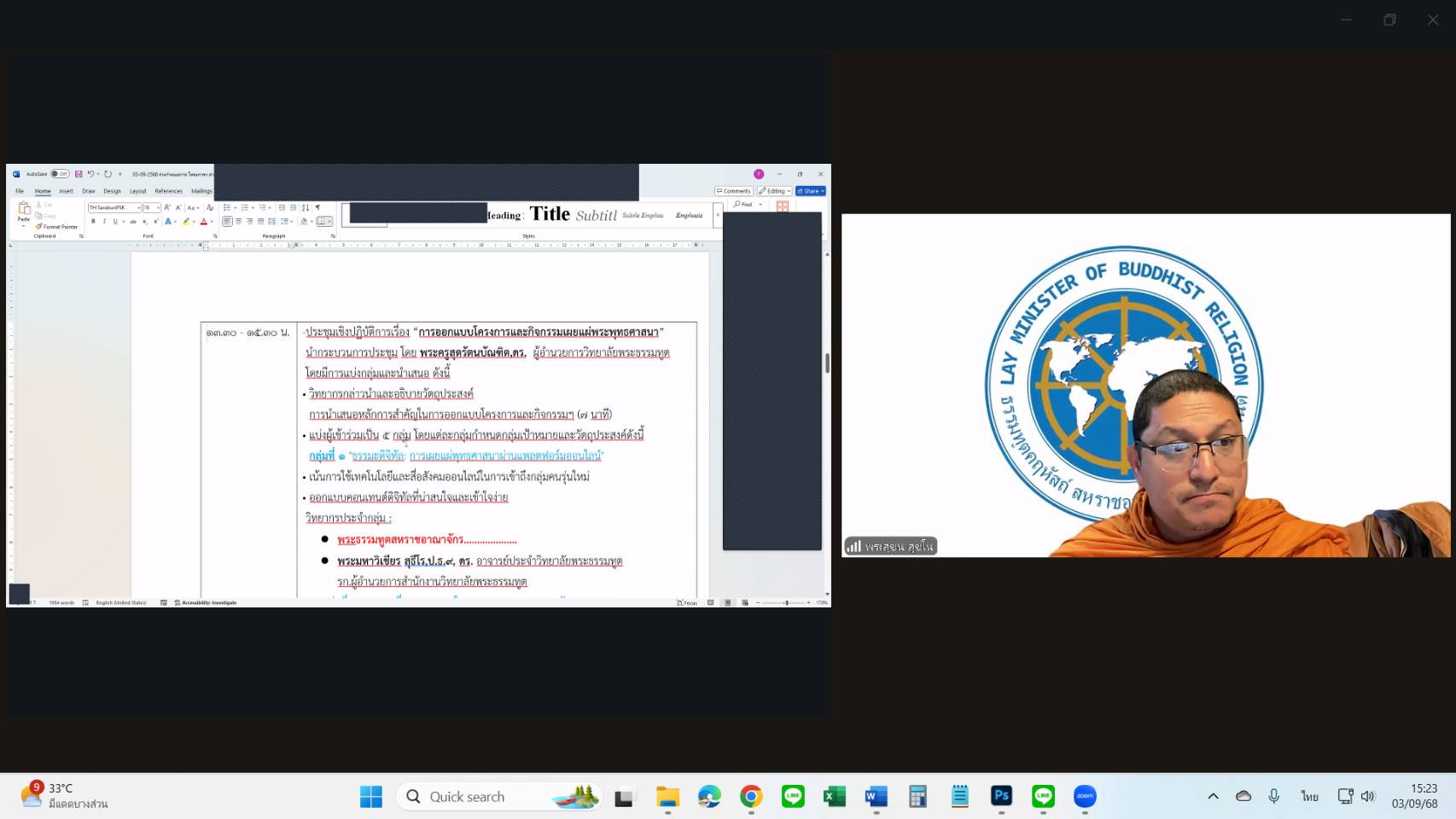Viewport: 1456px width, 819px height.
Task: Open the Font dialog launcher
Action: coord(215,236)
